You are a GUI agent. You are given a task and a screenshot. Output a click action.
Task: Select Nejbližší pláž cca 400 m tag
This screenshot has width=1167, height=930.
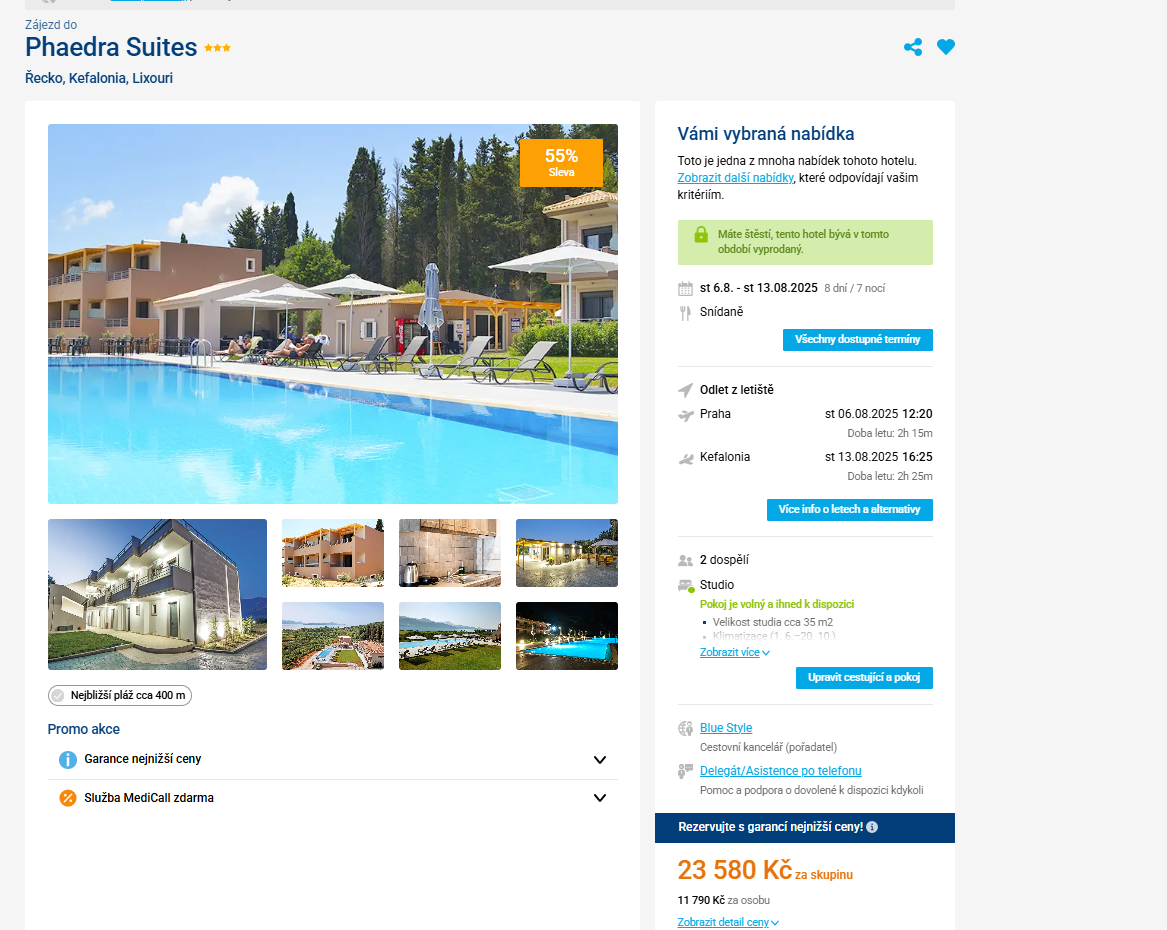(120, 696)
